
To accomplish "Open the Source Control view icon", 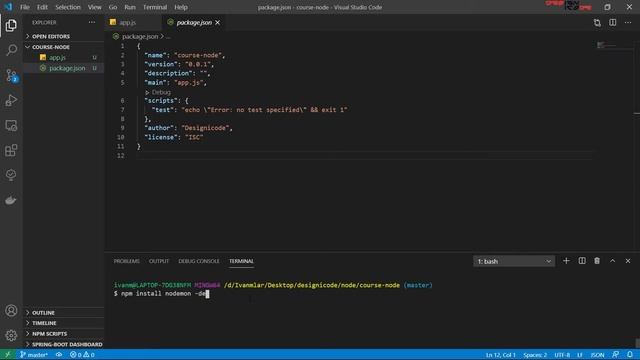I will 11,76.
